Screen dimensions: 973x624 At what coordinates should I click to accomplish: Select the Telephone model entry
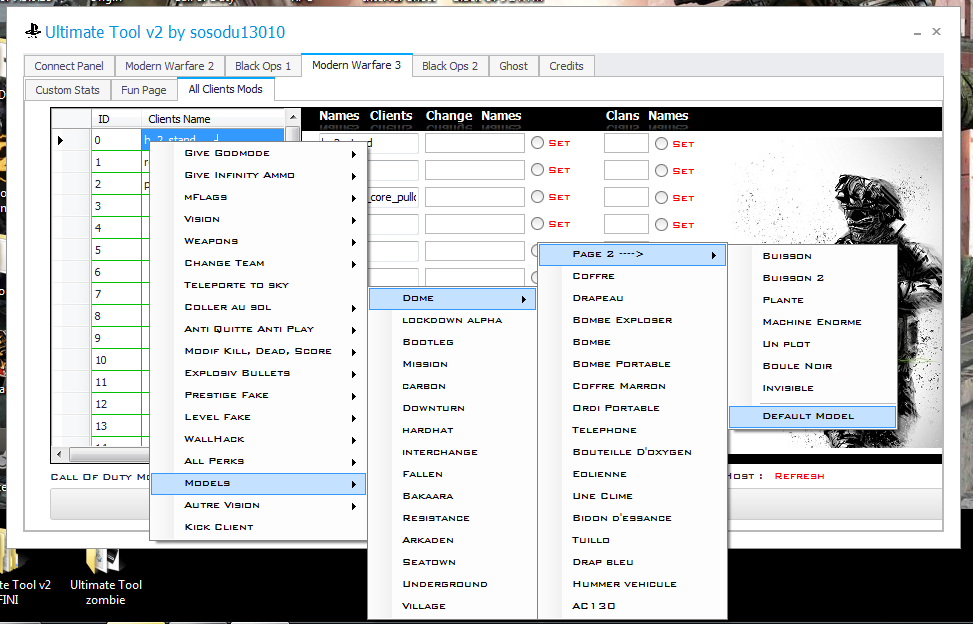tap(632, 430)
